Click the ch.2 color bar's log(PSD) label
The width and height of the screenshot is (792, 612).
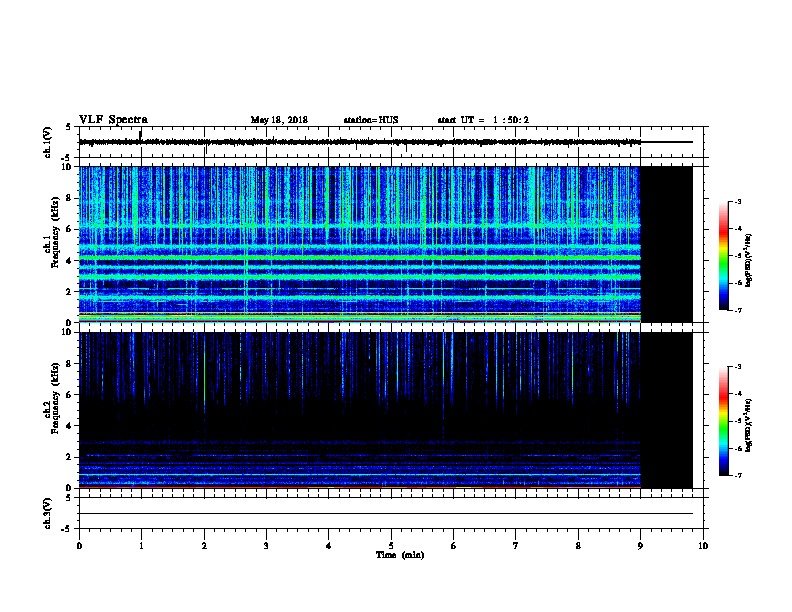(749, 425)
